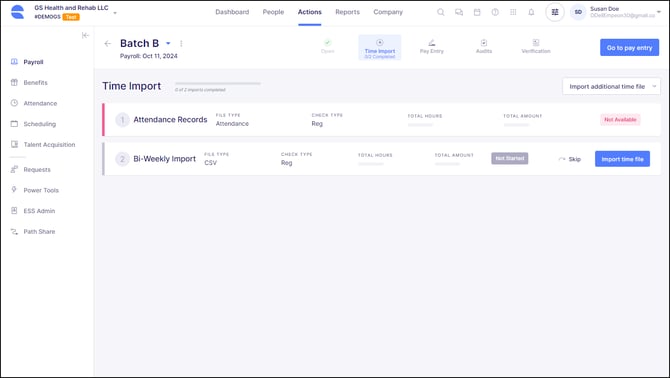Open the calendar icon in top bar

tap(477, 12)
